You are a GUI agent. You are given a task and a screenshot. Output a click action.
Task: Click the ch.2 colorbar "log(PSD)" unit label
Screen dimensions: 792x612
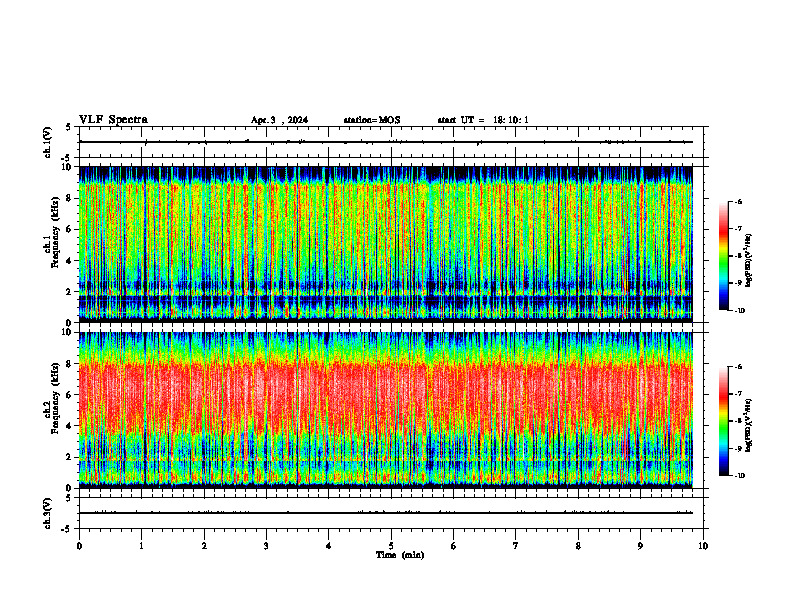(749, 426)
